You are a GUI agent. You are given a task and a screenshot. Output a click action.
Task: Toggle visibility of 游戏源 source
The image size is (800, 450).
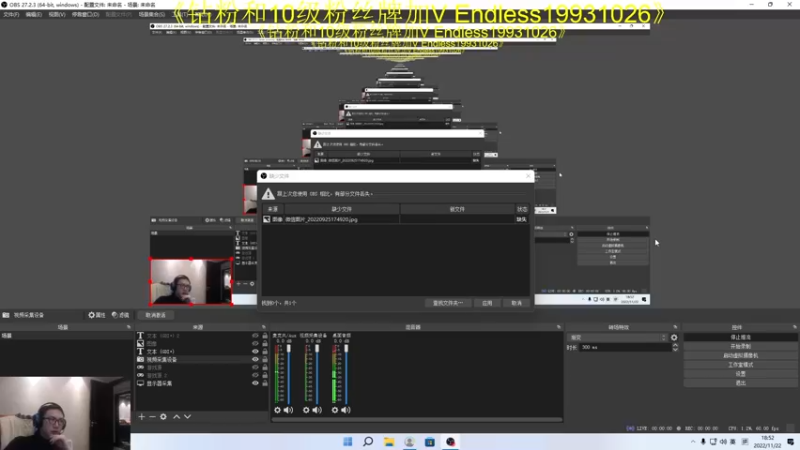pyautogui.click(x=255, y=367)
